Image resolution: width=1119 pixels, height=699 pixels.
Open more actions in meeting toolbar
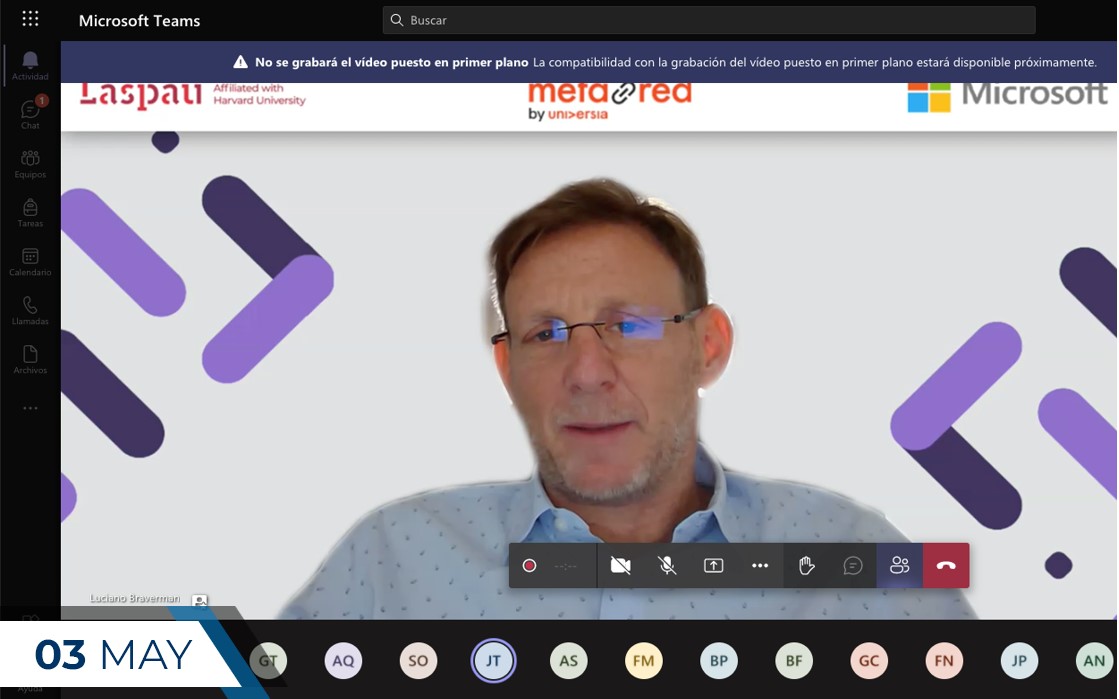point(760,565)
